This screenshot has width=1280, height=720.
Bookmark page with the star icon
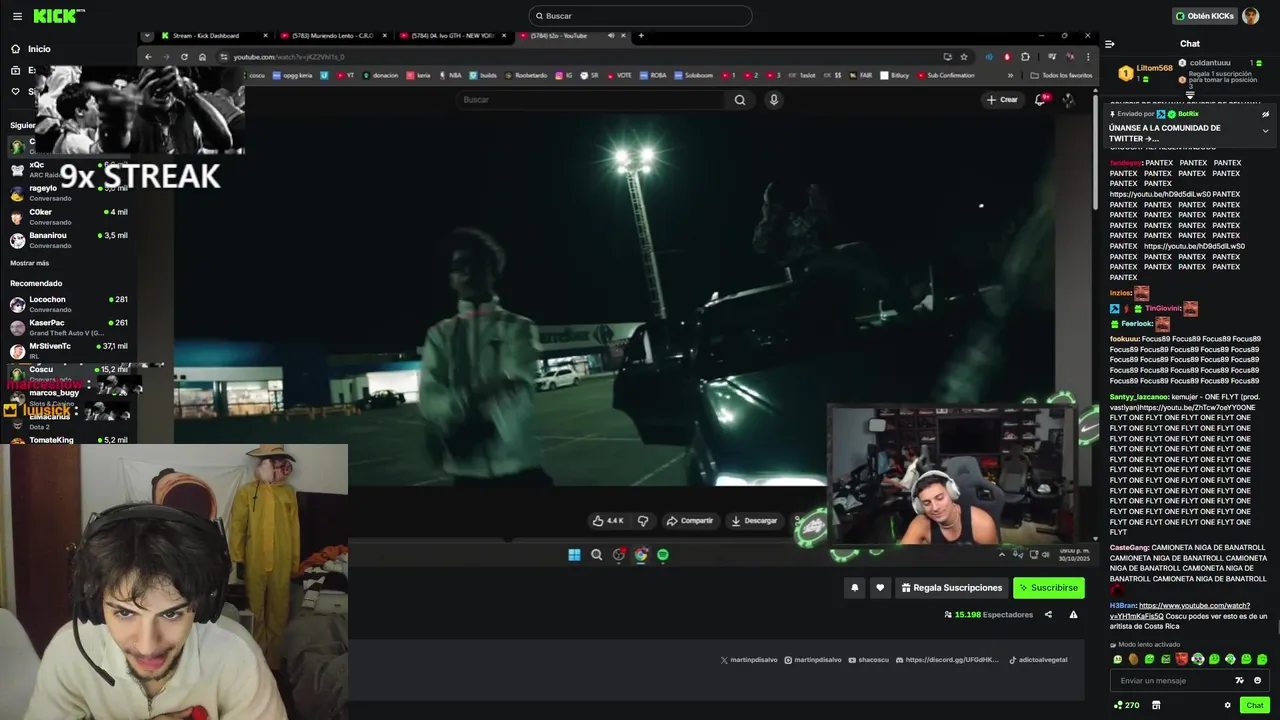[964, 57]
